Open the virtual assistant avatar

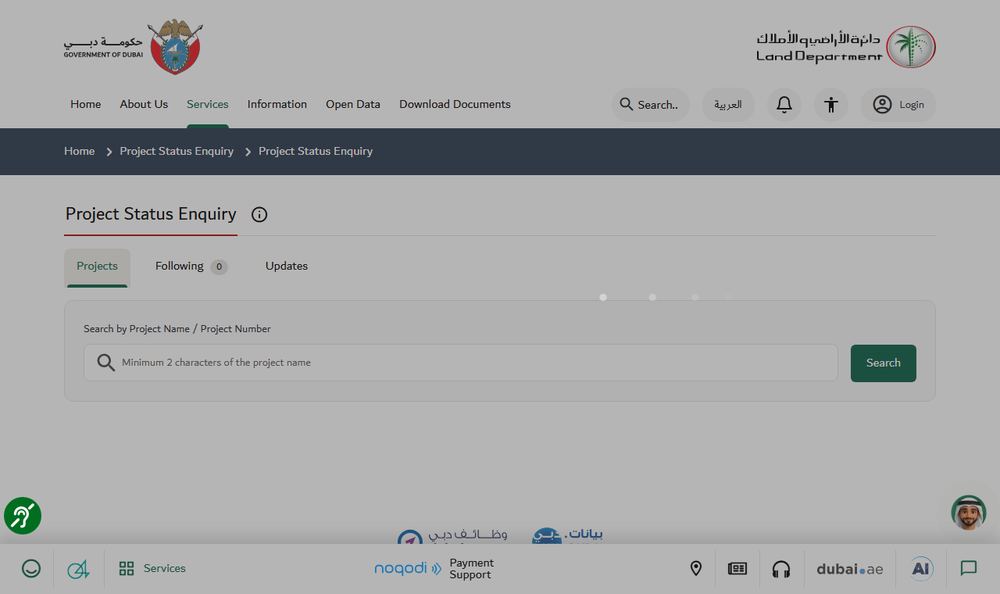point(968,512)
